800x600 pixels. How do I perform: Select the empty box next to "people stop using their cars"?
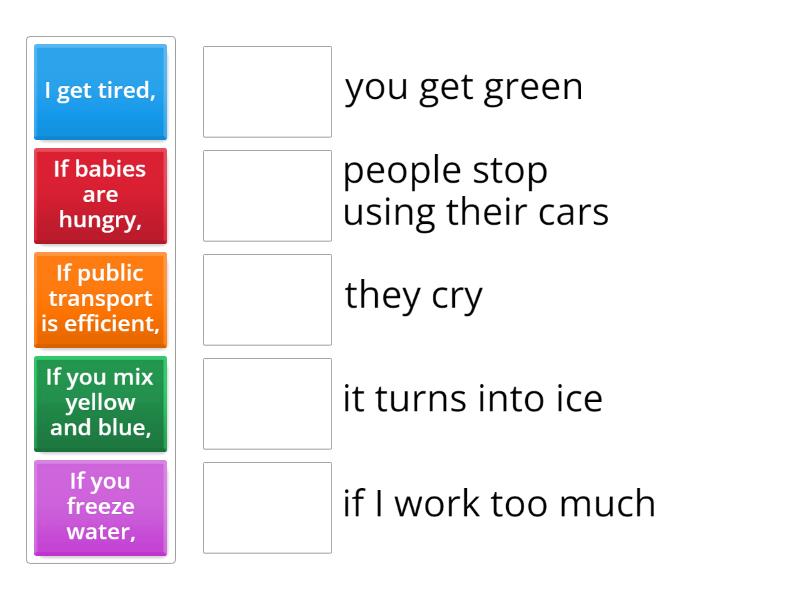[x=268, y=196]
